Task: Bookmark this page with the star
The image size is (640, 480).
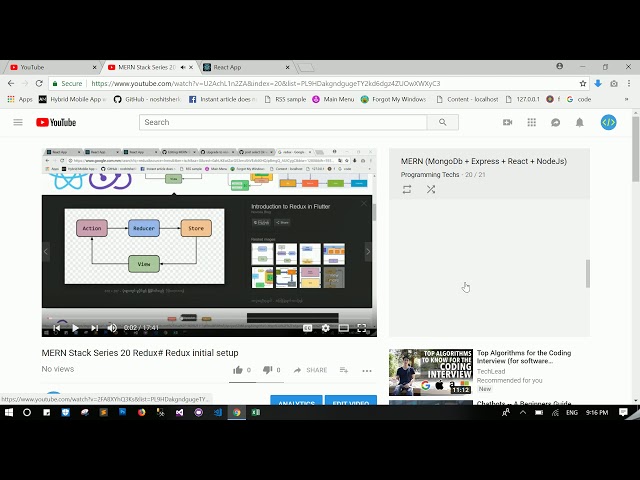Action: pyautogui.click(x=582, y=83)
